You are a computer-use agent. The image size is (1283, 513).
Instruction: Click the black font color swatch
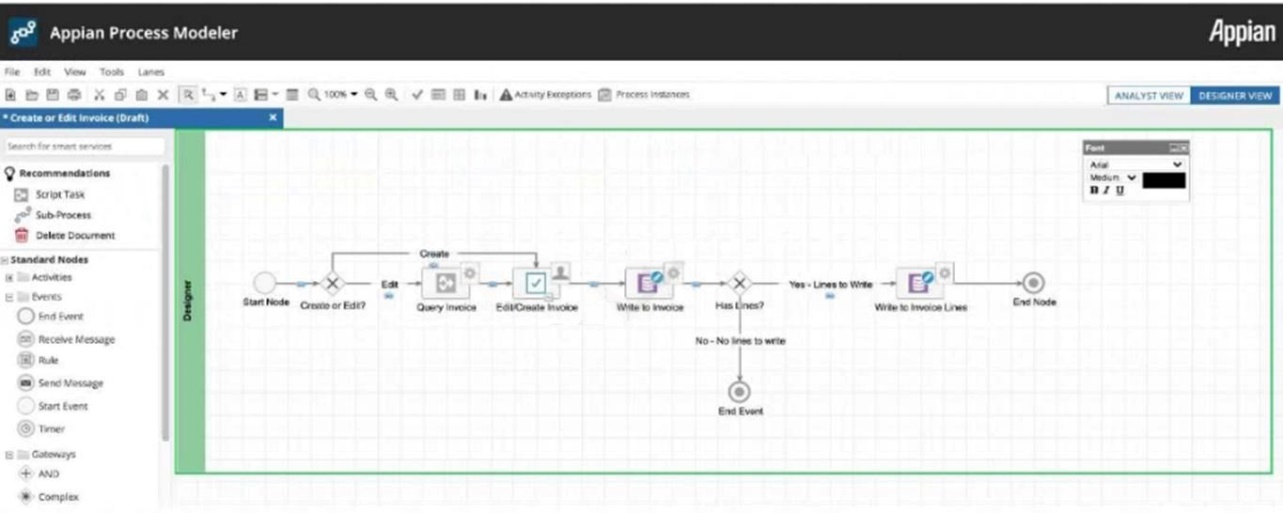pos(1163,180)
